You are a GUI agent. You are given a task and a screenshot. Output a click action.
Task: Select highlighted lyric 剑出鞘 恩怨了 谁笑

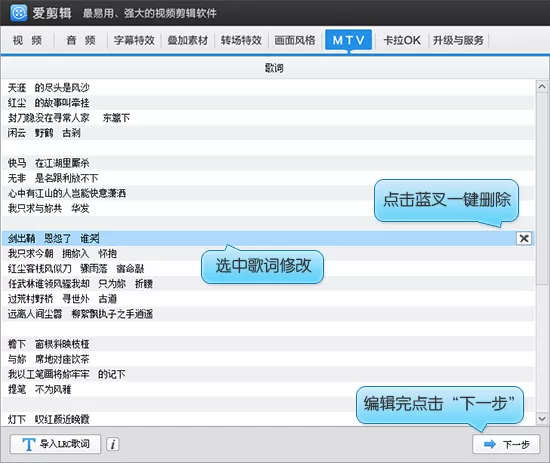pyautogui.click(x=268, y=239)
